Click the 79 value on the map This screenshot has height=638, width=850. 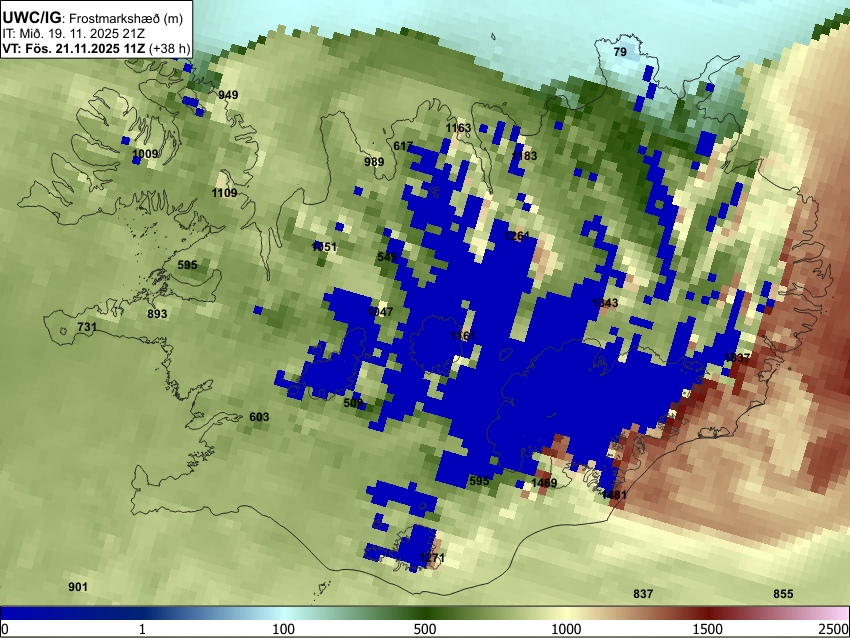tap(620, 52)
